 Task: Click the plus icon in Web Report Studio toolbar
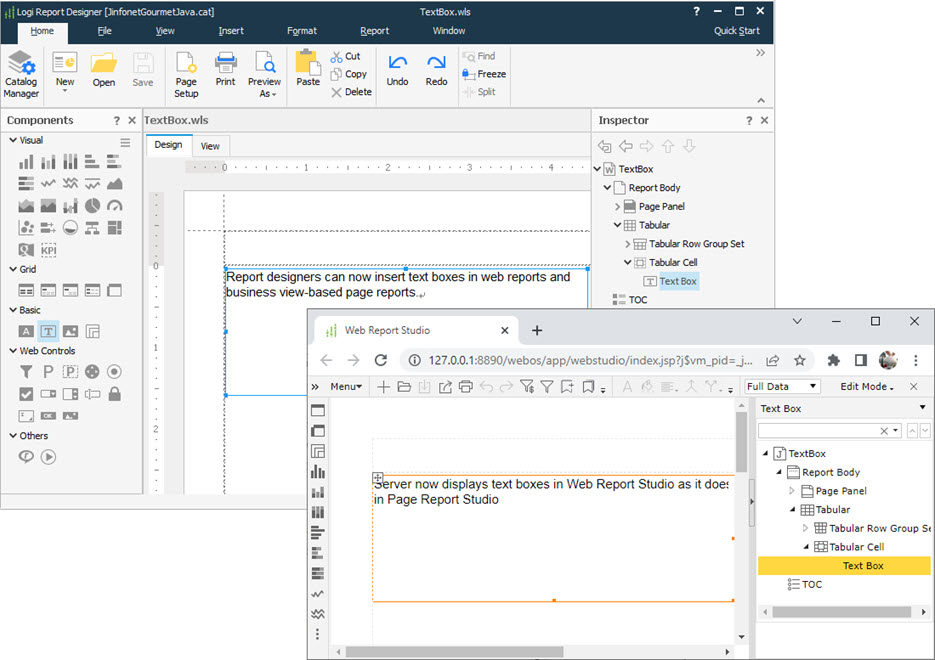pyautogui.click(x=383, y=387)
